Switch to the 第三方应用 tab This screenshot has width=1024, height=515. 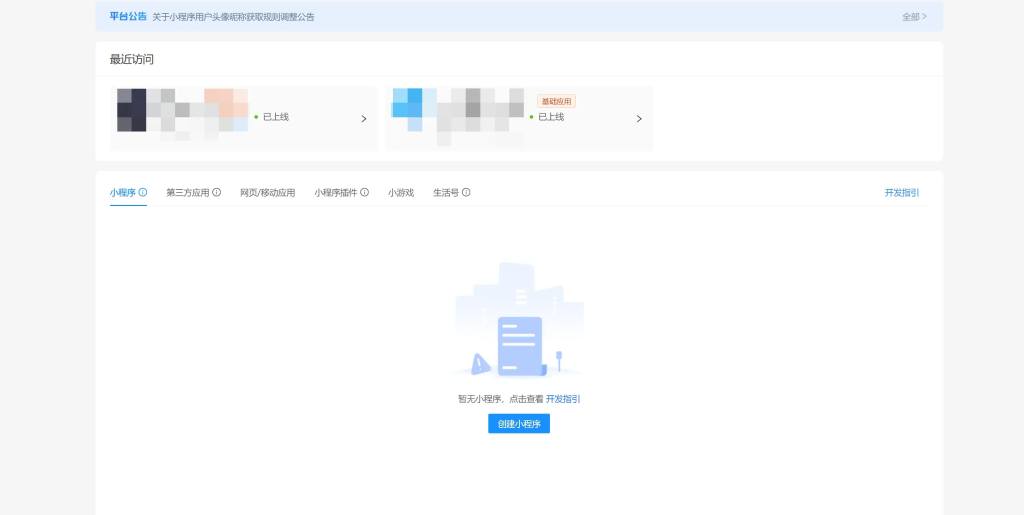(187, 193)
